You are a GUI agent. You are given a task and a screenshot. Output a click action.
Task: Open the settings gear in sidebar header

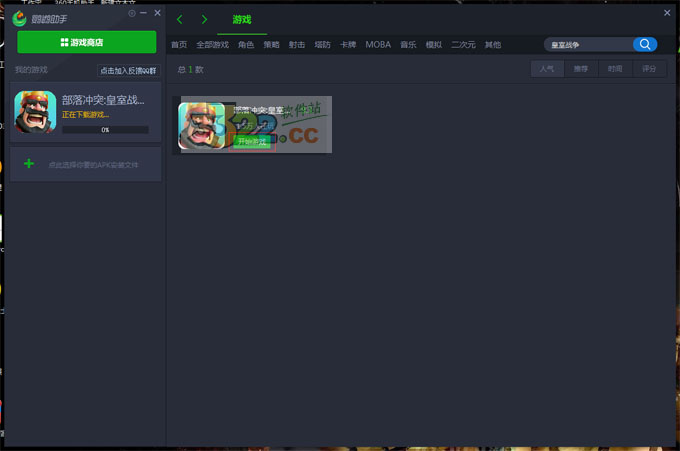pyautogui.click(x=132, y=13)
